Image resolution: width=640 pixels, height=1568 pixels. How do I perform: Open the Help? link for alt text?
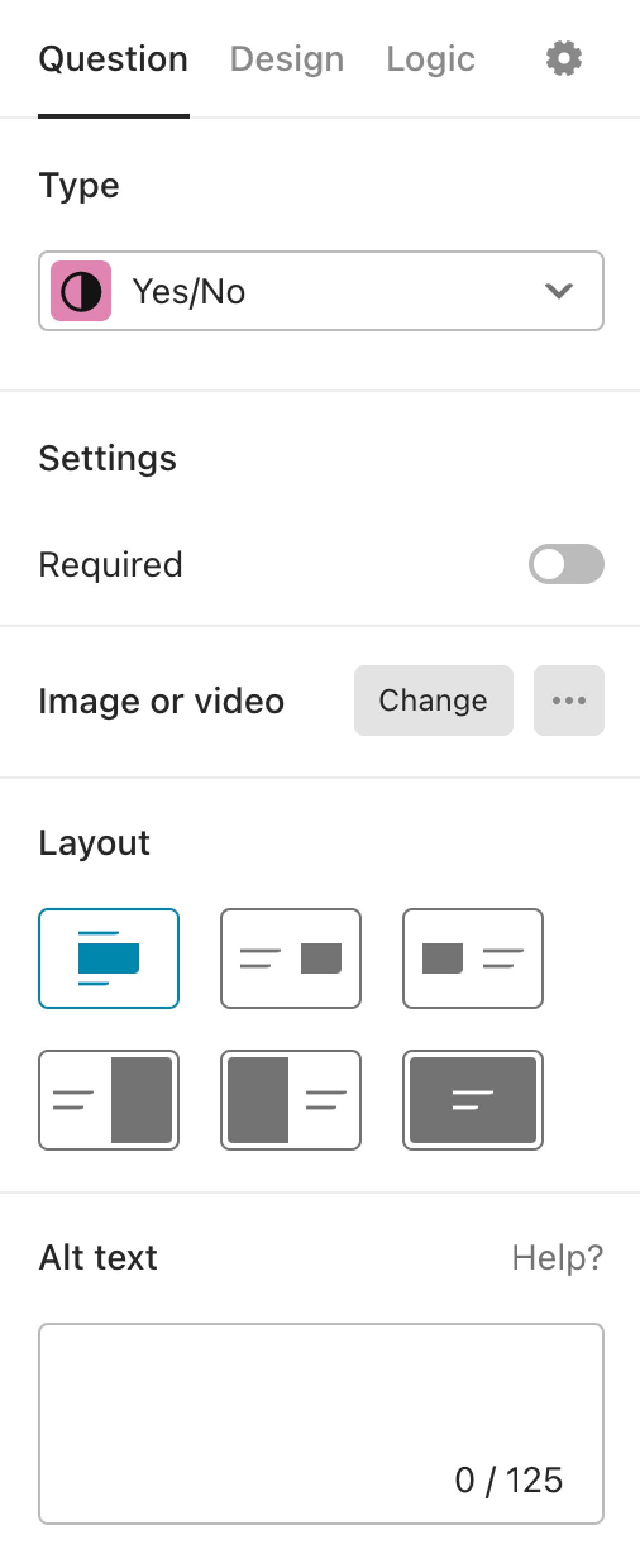(558, 1258)
